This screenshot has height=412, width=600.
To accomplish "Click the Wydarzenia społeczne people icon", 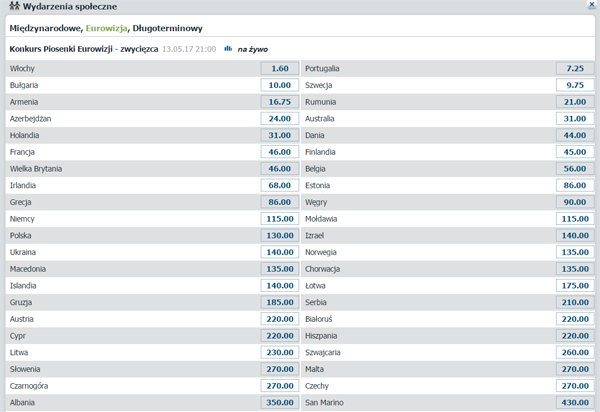I will [14, 6].
